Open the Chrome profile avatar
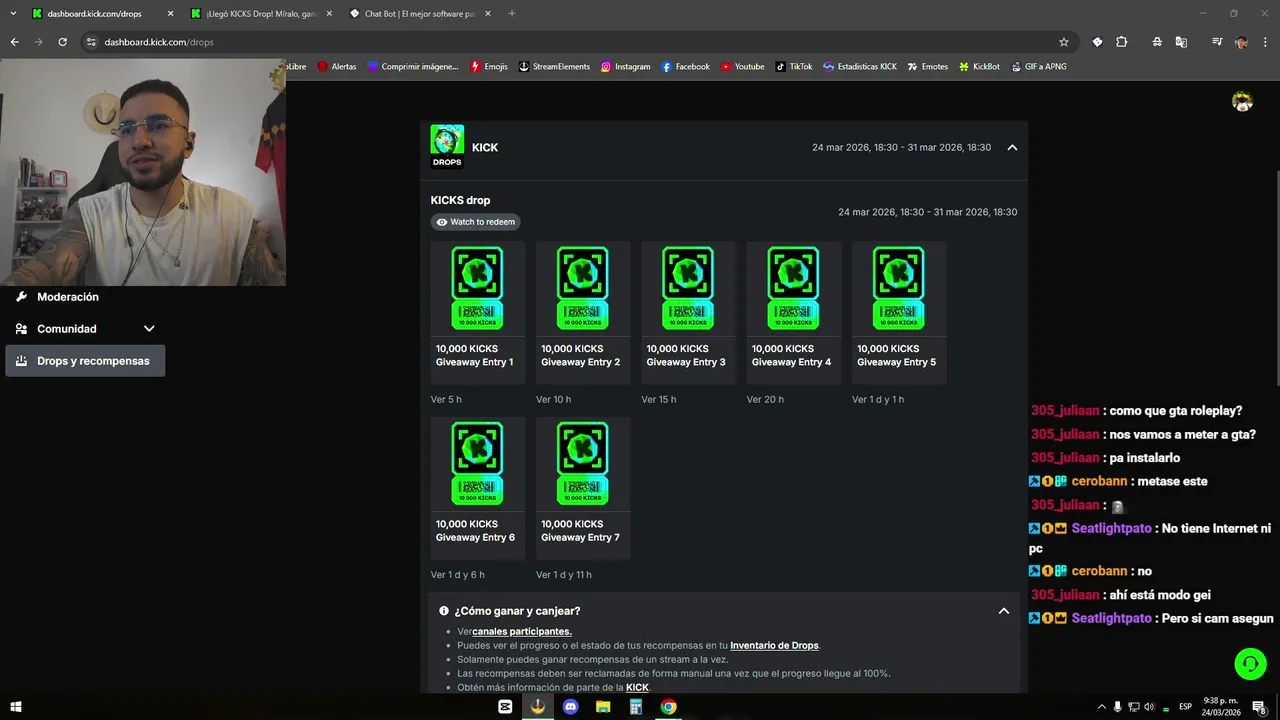The image size is (1280, 720). pos(1241,42)
